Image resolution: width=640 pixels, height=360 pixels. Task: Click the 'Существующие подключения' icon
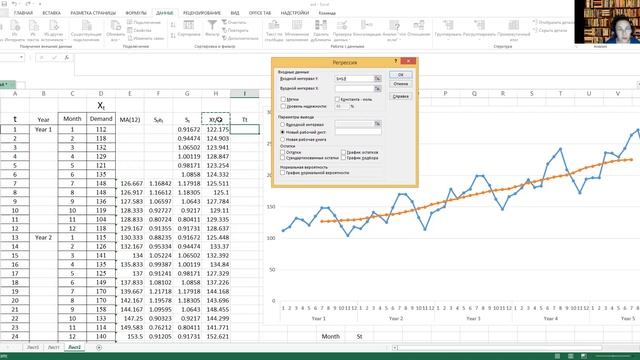[x=87, y=25]
